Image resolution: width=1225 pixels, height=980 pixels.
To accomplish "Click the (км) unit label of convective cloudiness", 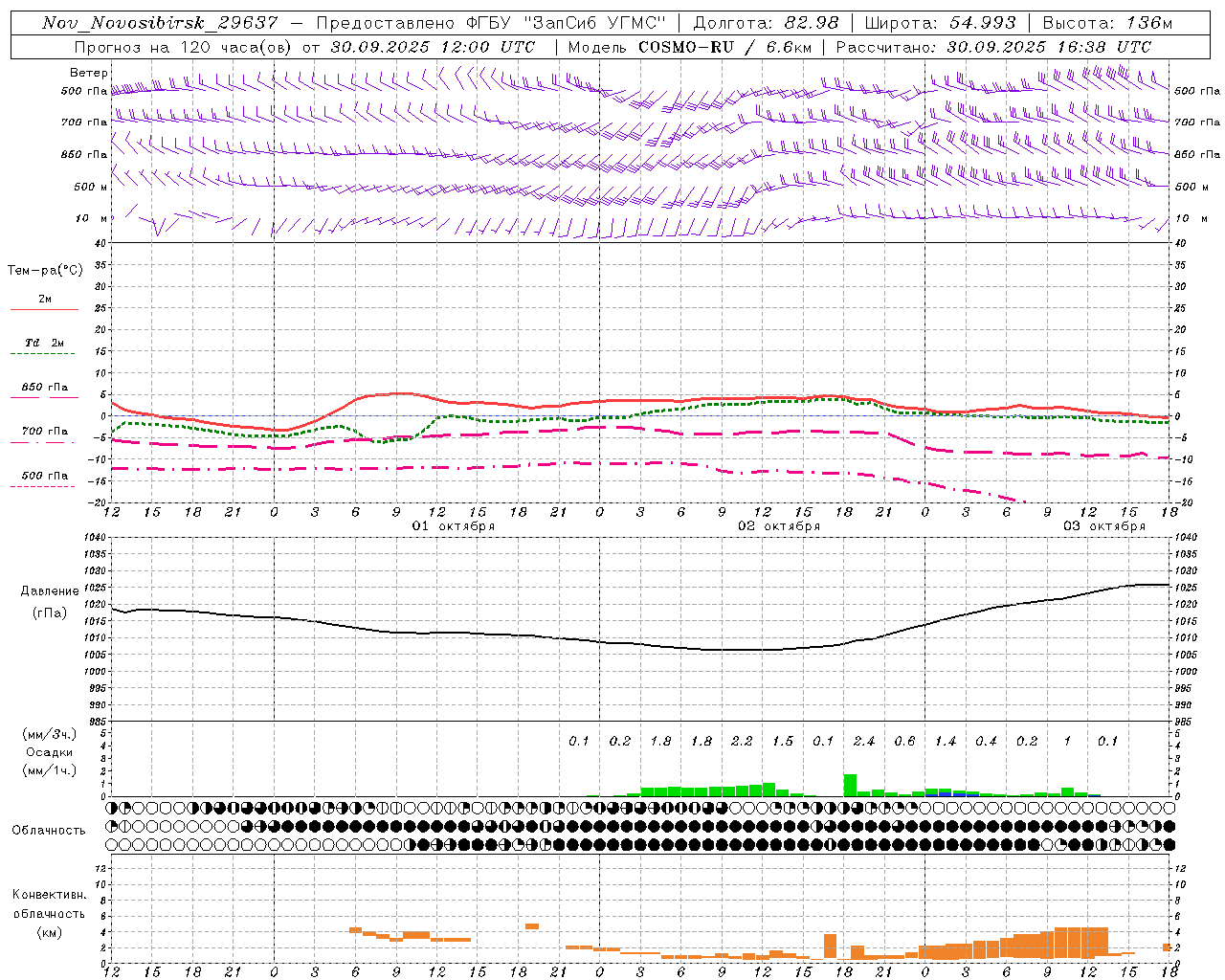I will pyautogui.click(x=49, y=932).
